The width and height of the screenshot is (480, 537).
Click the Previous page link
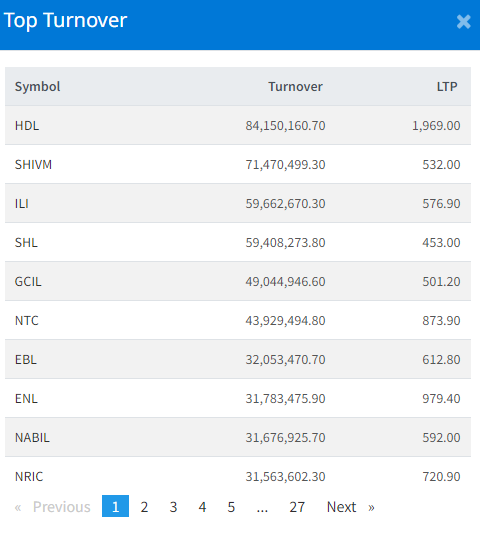pos(62,507)
